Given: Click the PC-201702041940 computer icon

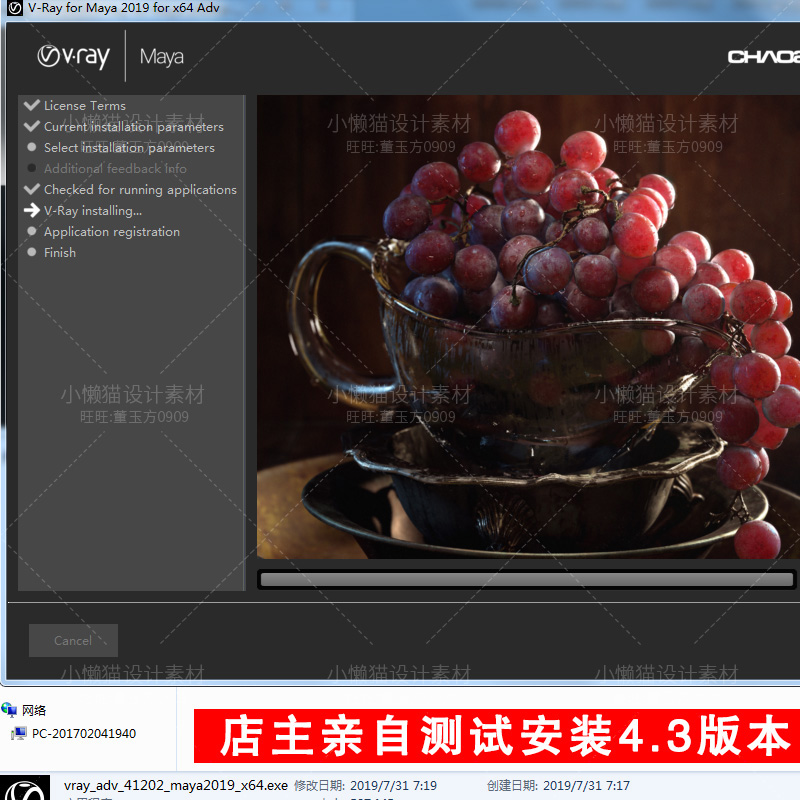Looking at the screenshot, I should tap(19, 734).
